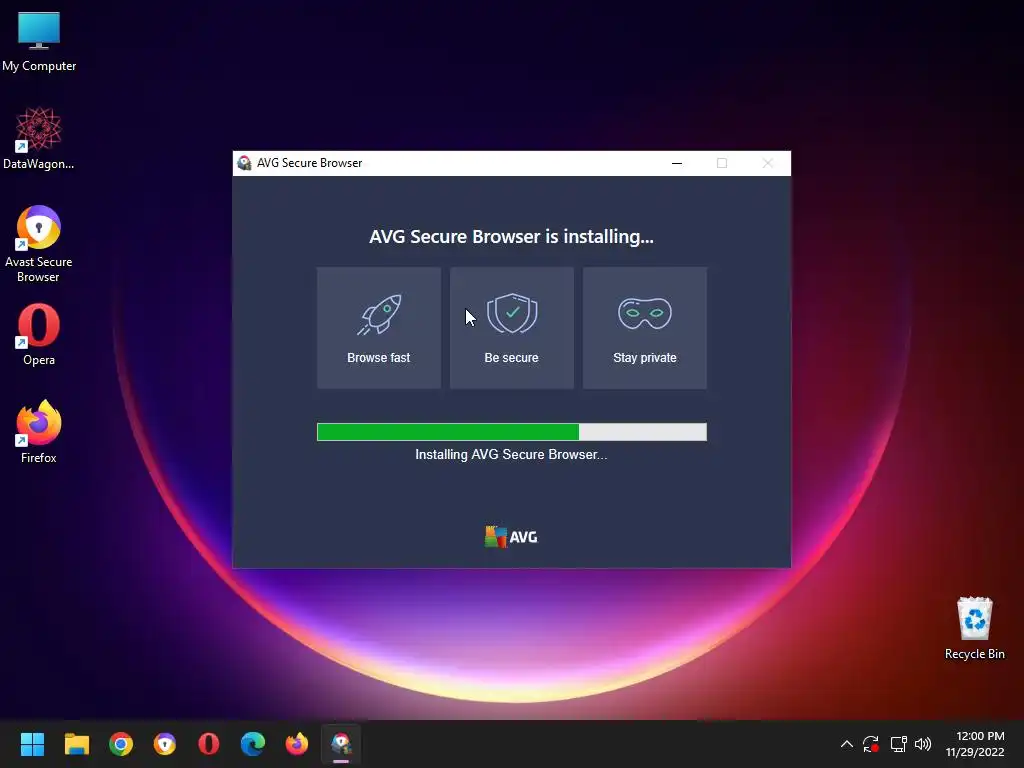
Task: Click the 'Installing AVG Secure Browser...' status text
Action: [511, 455]
